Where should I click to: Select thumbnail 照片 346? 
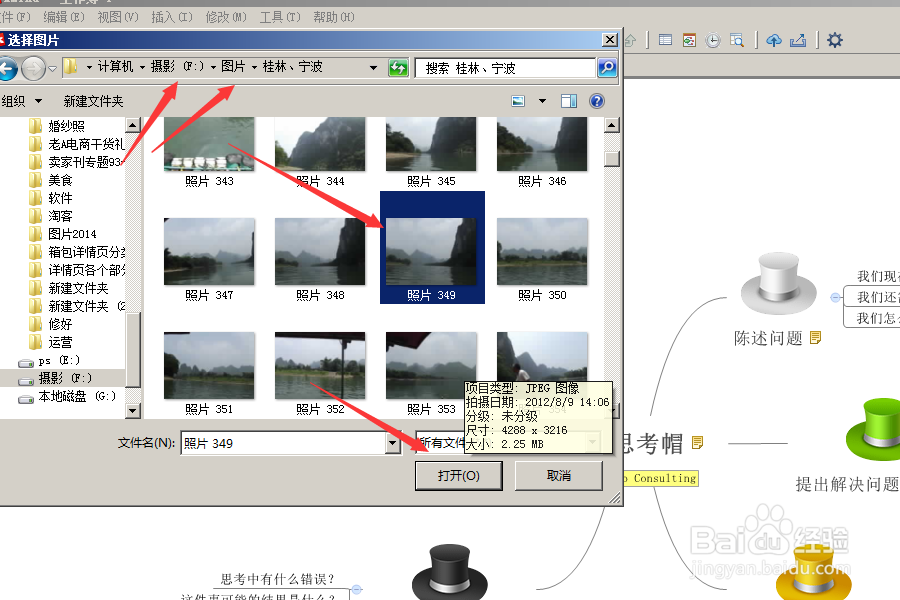click(x=542, y=152)
